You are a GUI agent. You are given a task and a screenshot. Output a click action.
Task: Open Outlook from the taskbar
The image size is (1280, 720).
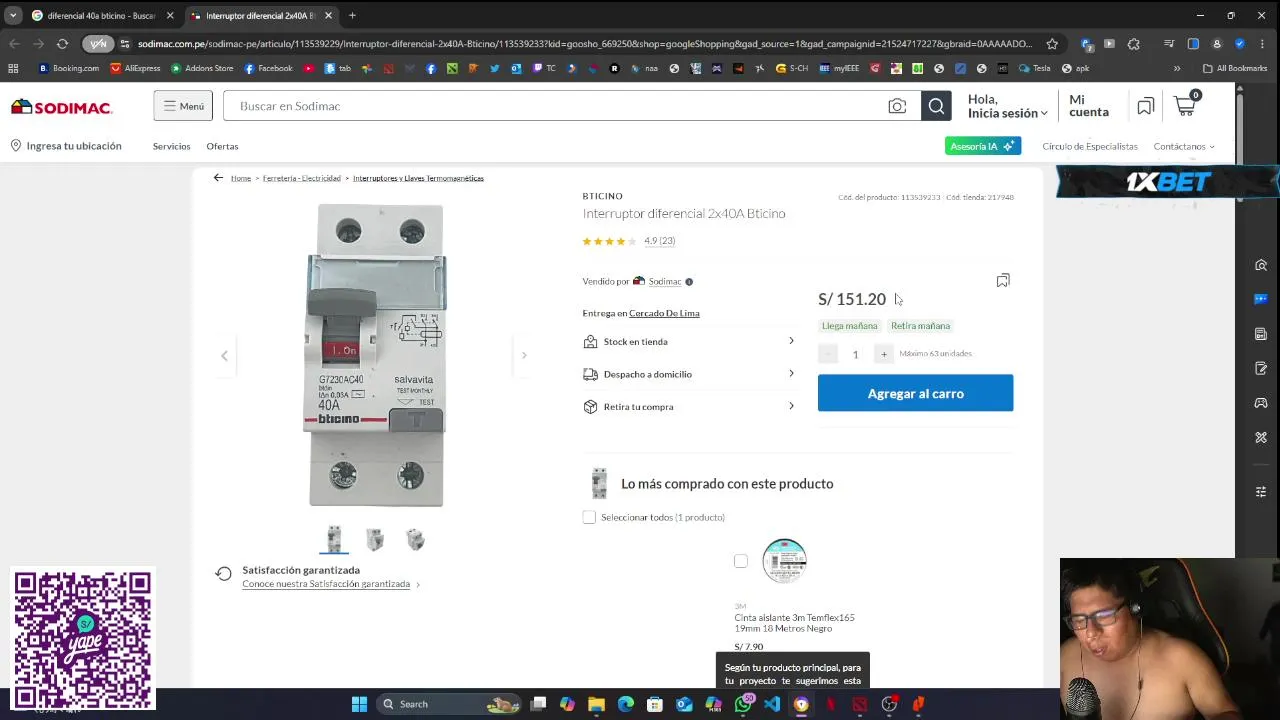(684, 704)
